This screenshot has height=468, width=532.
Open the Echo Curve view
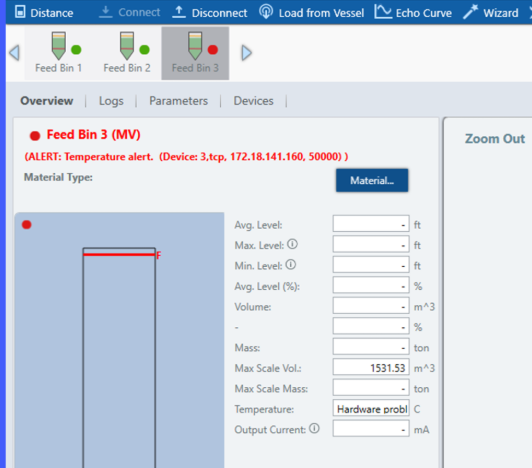(413, 13)
